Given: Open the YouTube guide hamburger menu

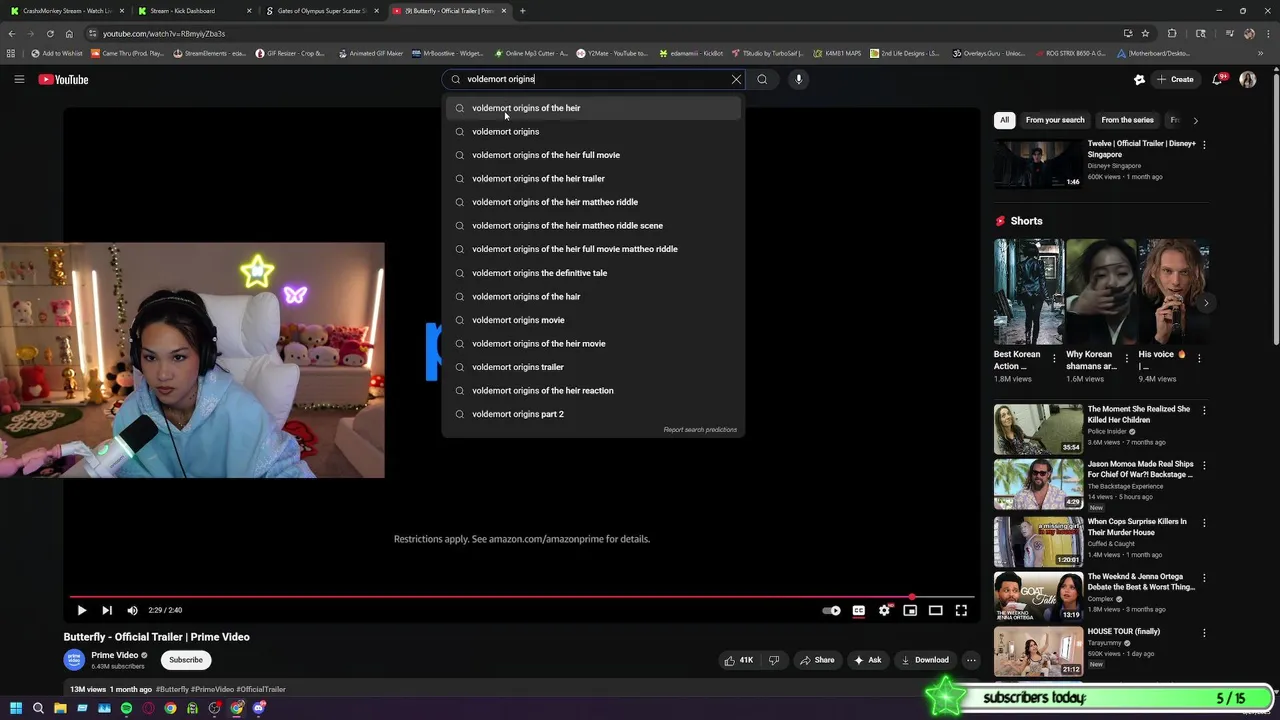Looking at the screenshot, I should click(19, 79).
